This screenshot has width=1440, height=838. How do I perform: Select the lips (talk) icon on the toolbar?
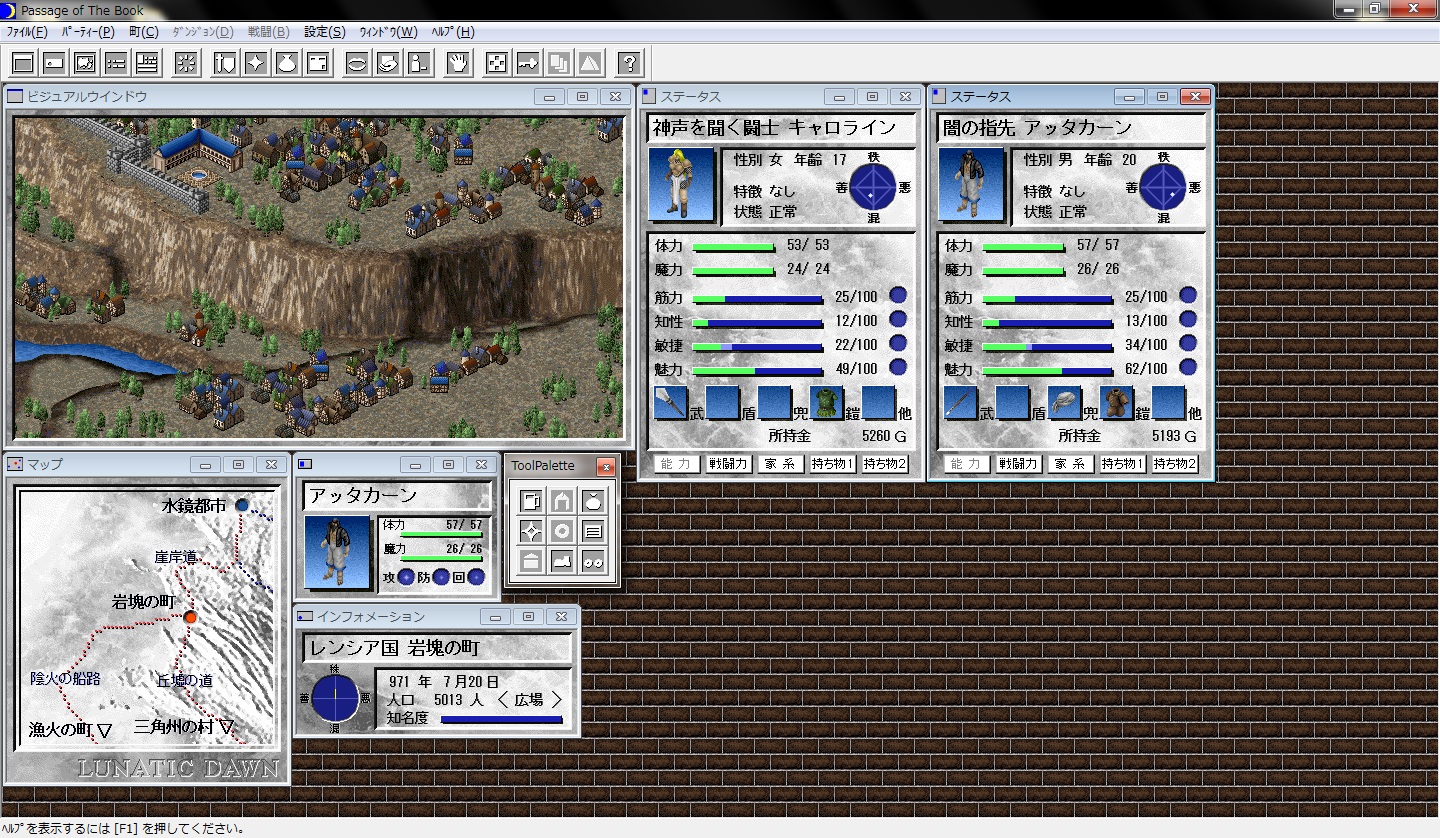[357, 62]
